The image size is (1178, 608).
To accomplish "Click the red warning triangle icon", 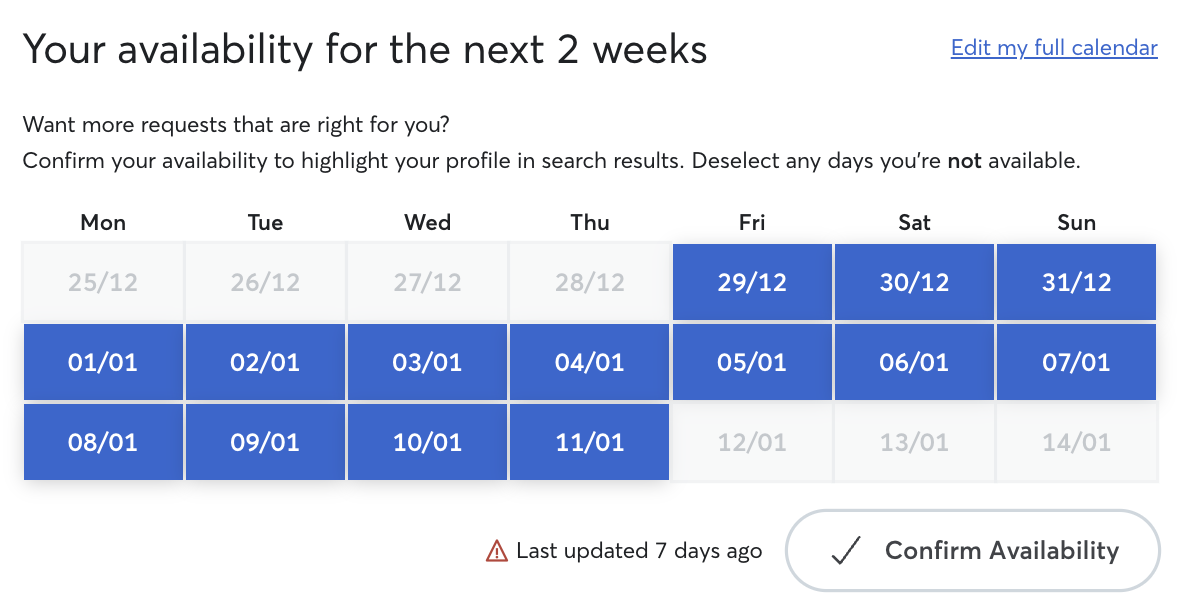I will (x=497, y=552).
